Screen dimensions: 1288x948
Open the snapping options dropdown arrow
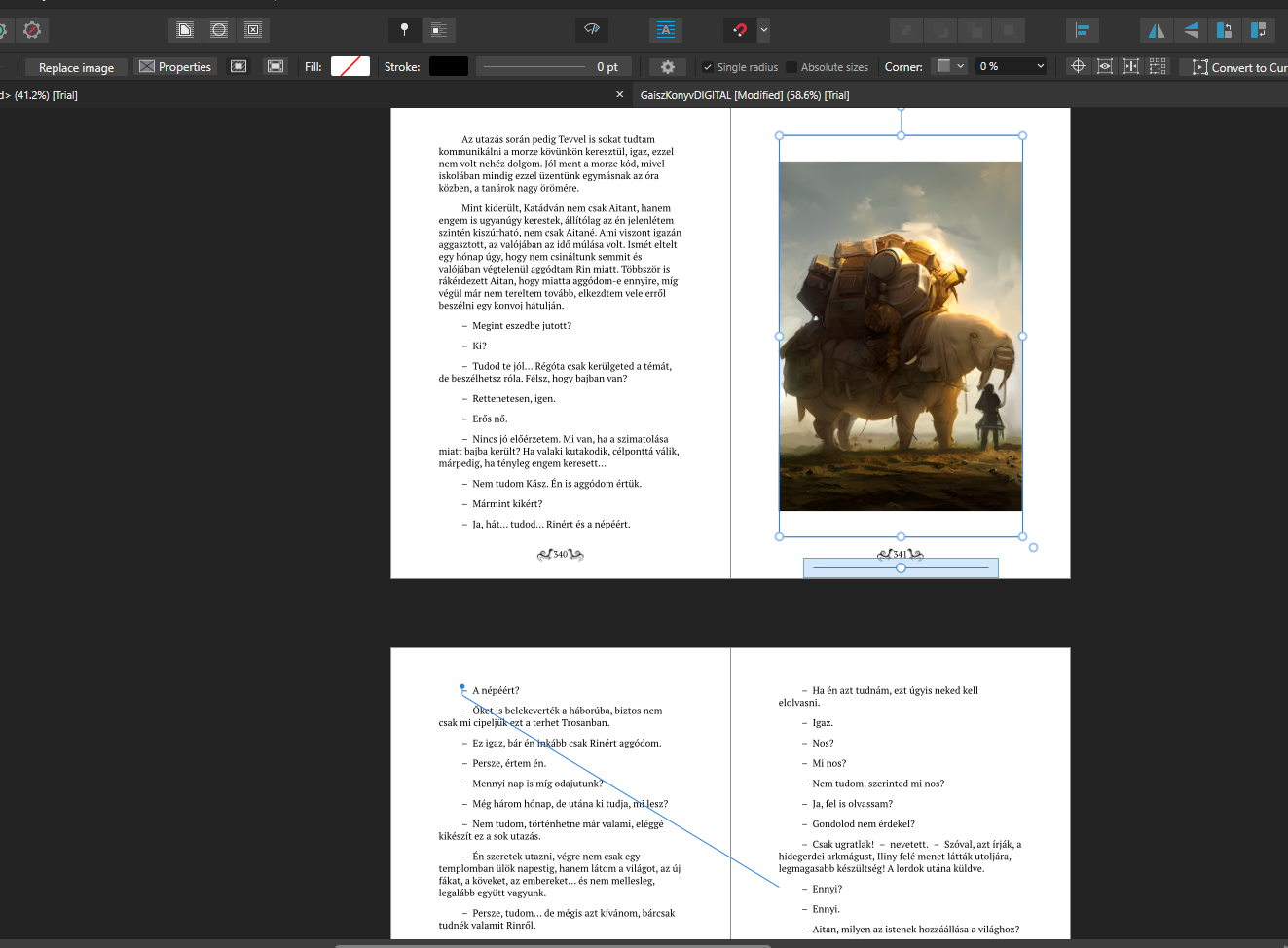pyautogui.click(x=764, y=30)
